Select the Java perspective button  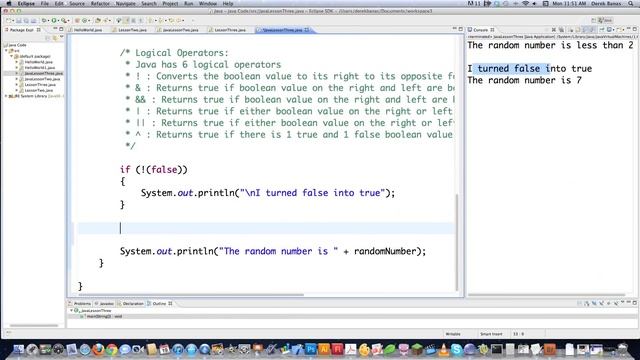[x=605, y=20]
